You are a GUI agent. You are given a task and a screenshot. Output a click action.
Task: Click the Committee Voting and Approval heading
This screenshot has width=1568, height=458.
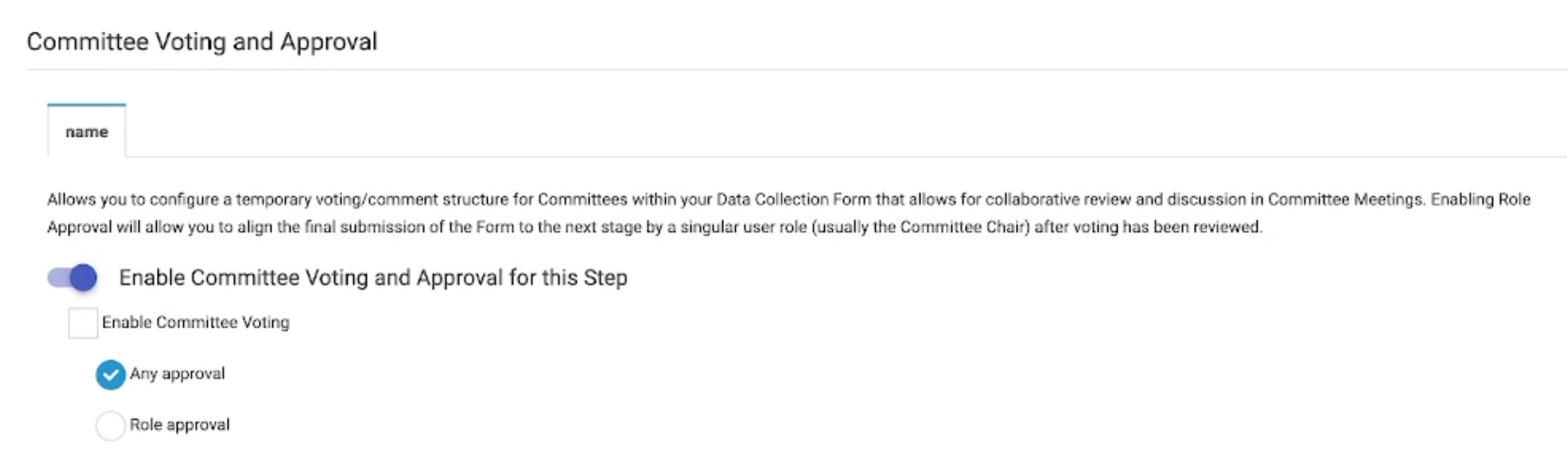click(x=202, y=42)
